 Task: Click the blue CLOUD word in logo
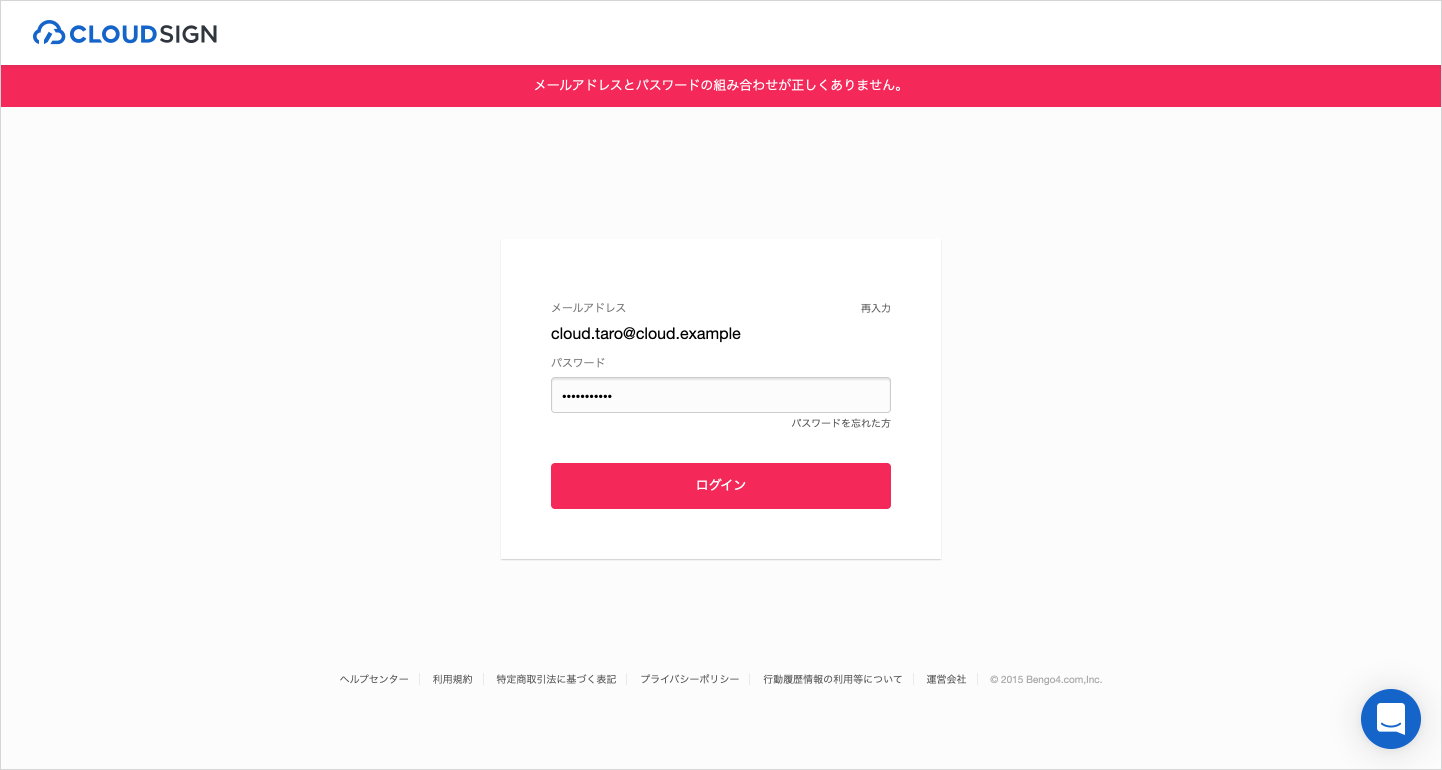[x=113, y=34]
